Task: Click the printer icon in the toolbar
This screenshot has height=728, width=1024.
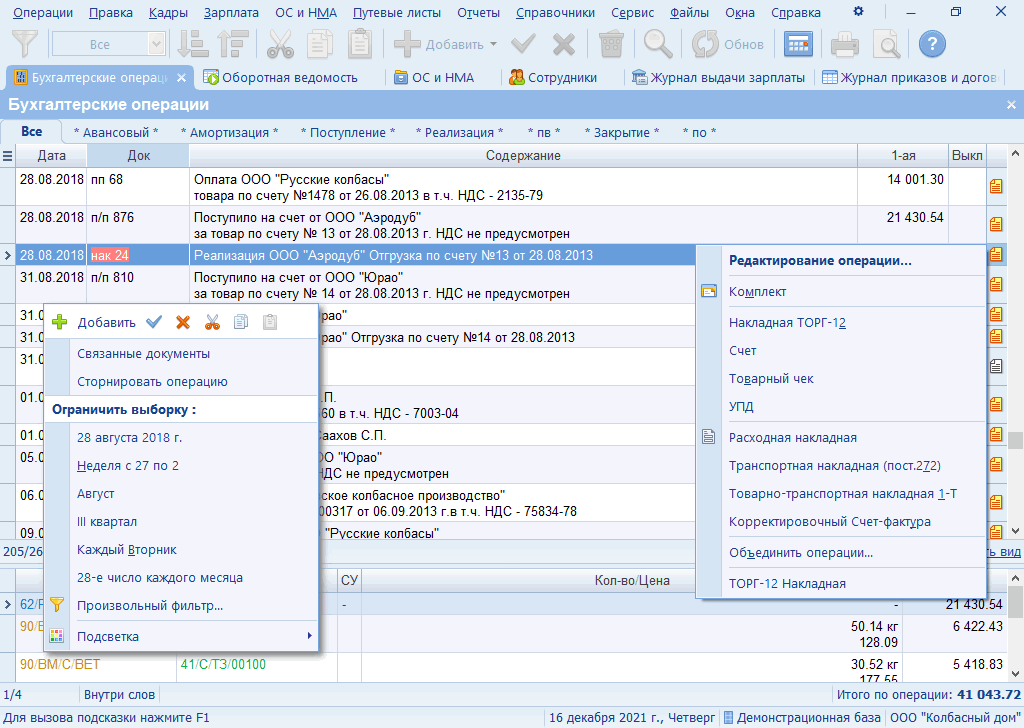Action: point(845,44)
